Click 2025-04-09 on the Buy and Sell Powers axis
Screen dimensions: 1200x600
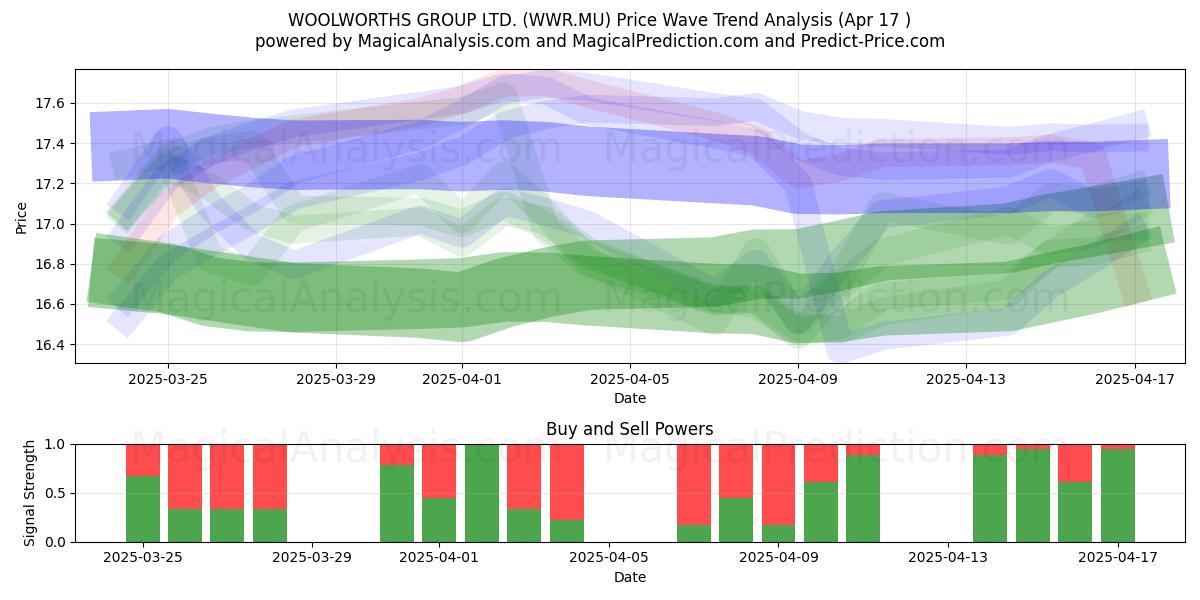pos(779,557)
